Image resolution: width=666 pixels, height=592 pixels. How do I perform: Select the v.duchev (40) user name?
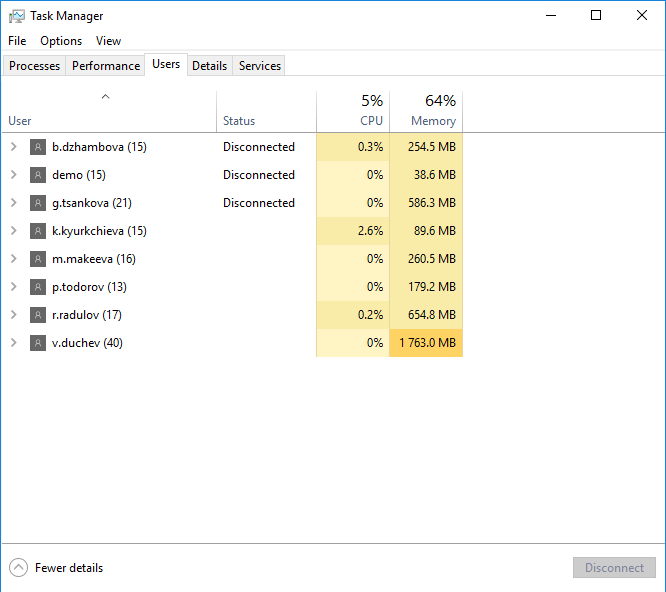click(87, 343)
